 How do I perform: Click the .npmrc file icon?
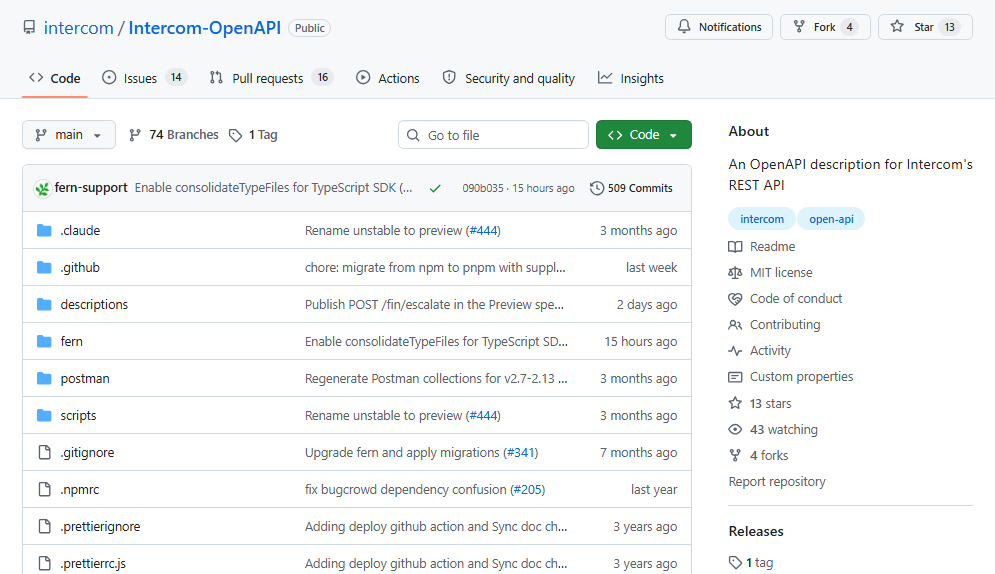click(x=44, y=490)
